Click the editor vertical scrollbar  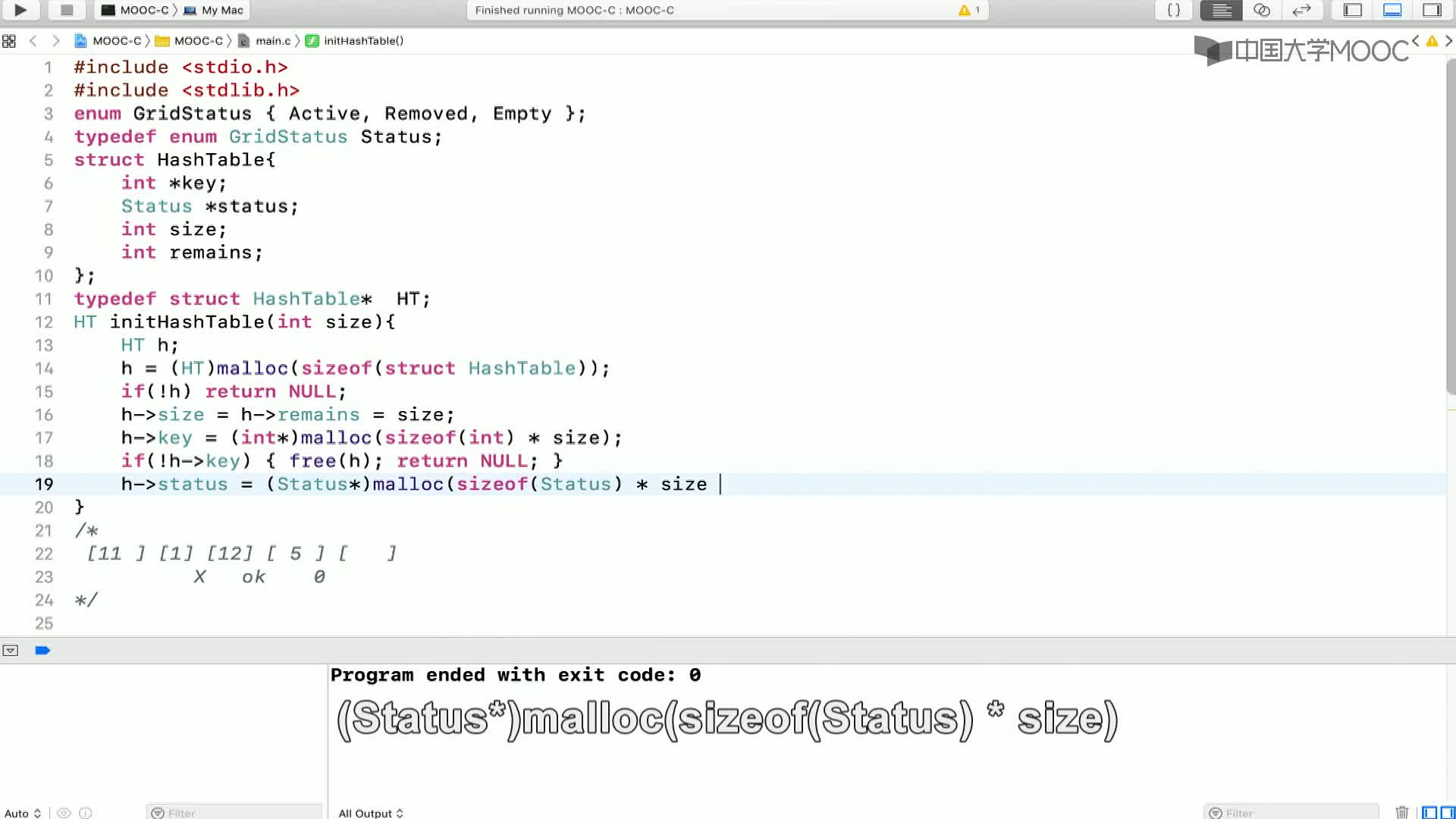1451,227
